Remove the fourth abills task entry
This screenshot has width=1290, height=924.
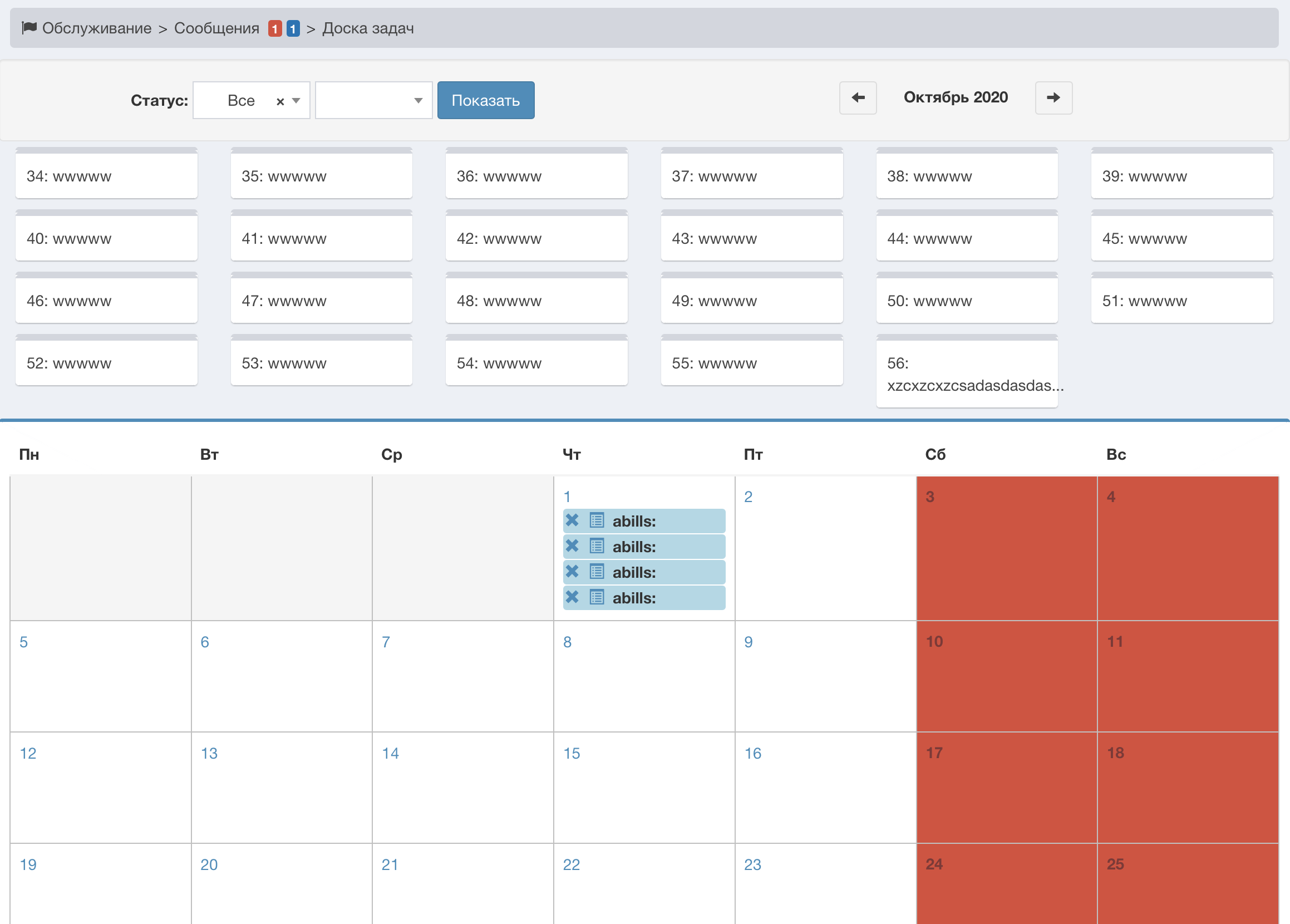(572, 597)
